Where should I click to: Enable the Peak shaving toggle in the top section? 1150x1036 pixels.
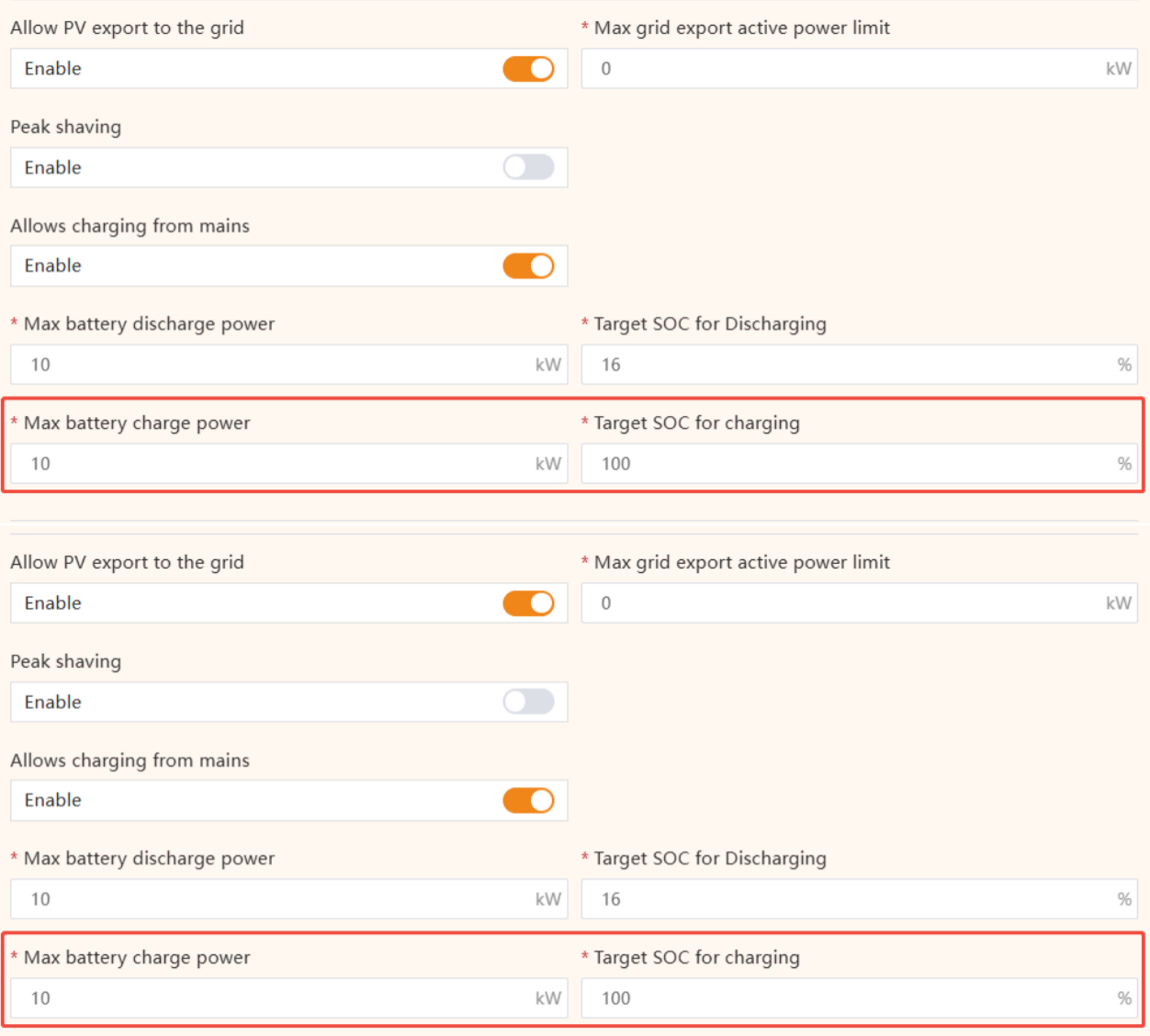(x=528, y=167)
